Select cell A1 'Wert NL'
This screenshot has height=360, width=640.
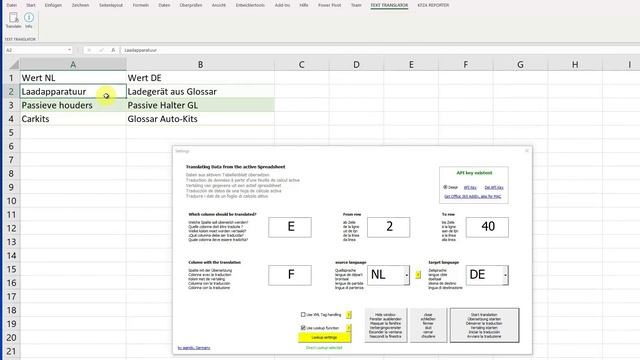pos(73,78)
